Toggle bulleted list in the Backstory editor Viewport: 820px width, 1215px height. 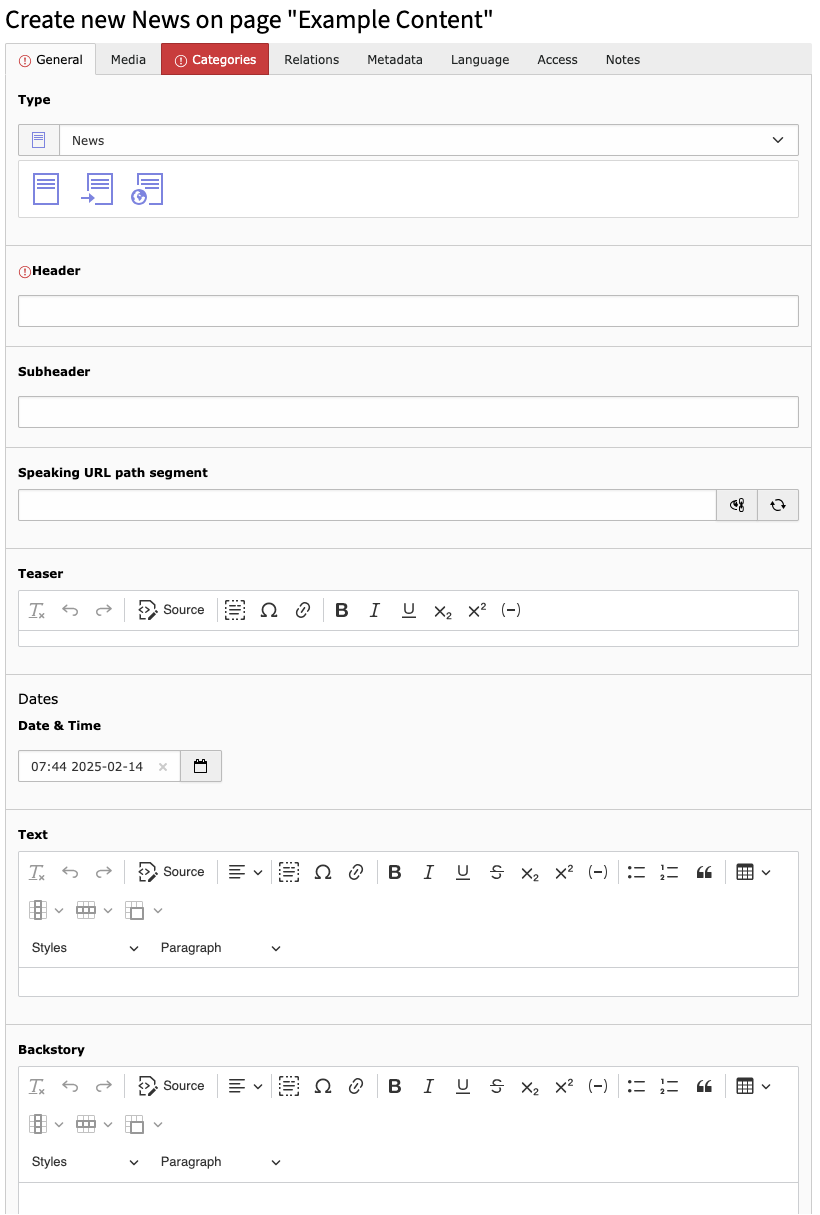click(x=636, y=1086)
